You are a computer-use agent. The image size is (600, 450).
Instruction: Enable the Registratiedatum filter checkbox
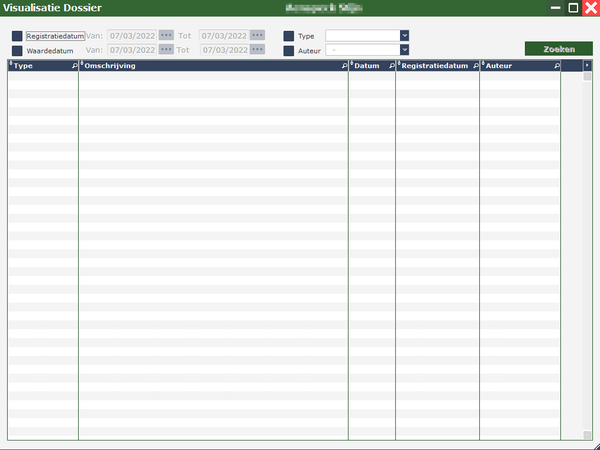pos(17,36)
